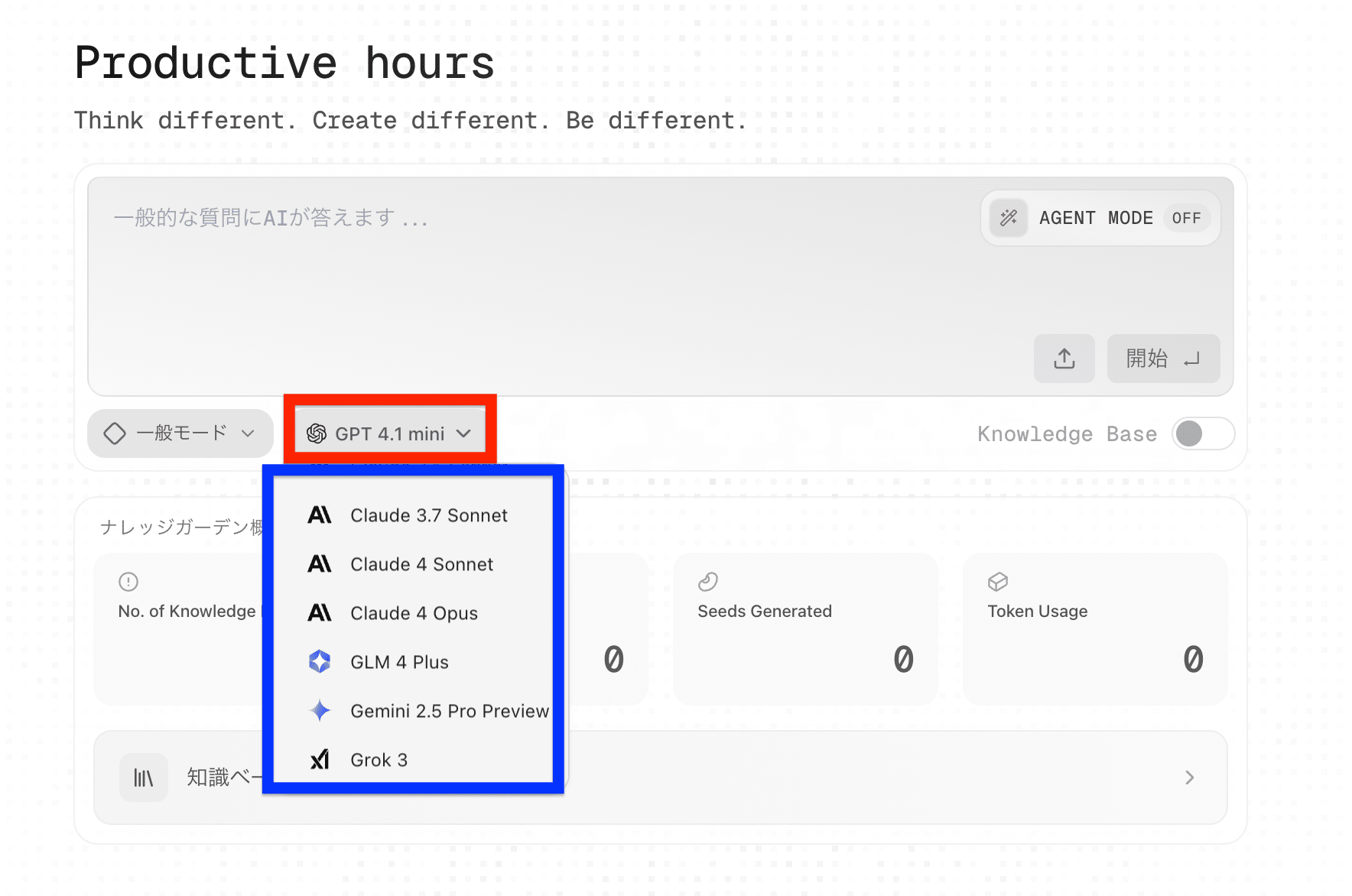Click the Knowledge Base label text

click(1068, 434)
